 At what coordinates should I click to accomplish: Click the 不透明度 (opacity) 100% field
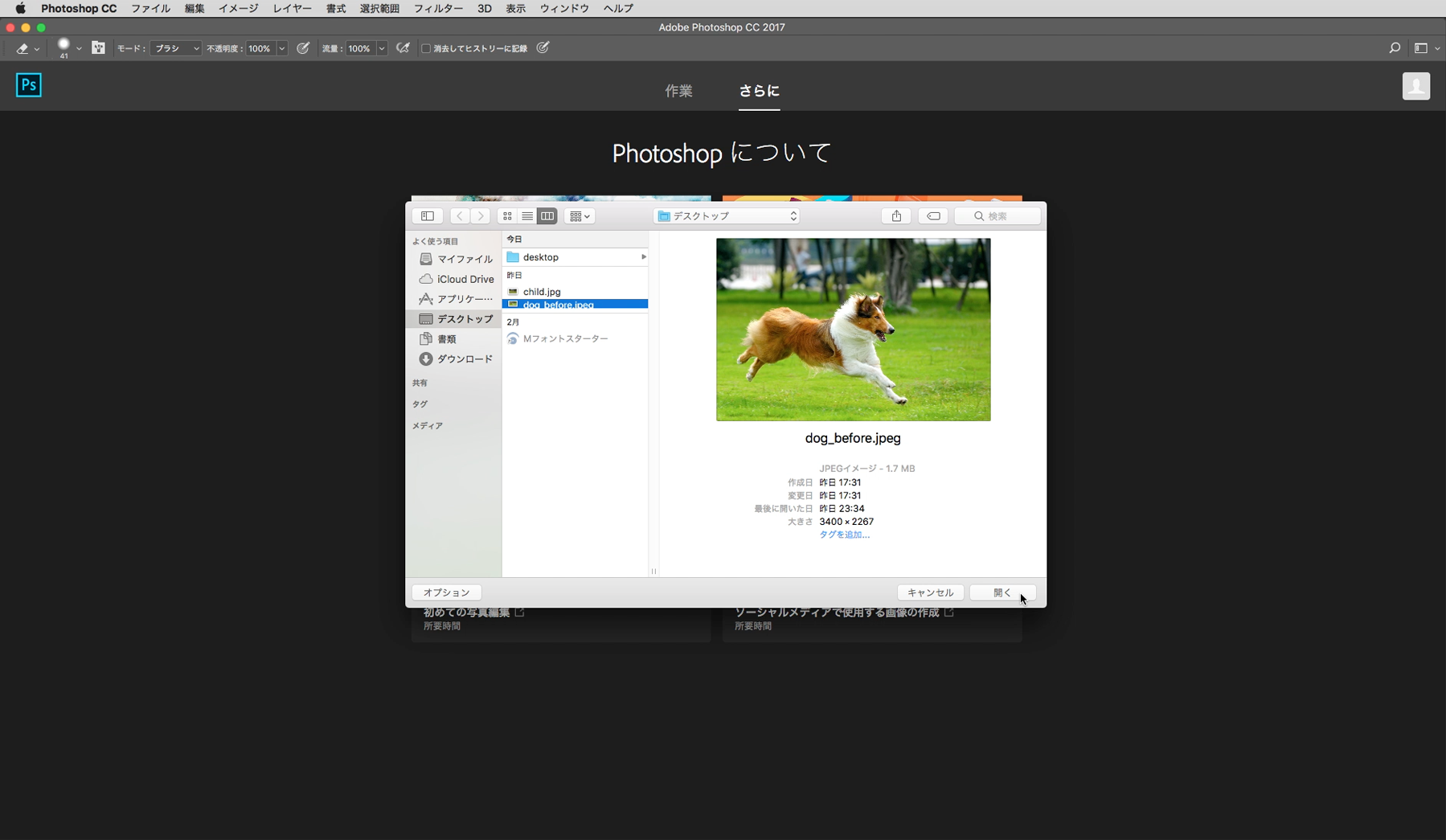tap(260, 48)
